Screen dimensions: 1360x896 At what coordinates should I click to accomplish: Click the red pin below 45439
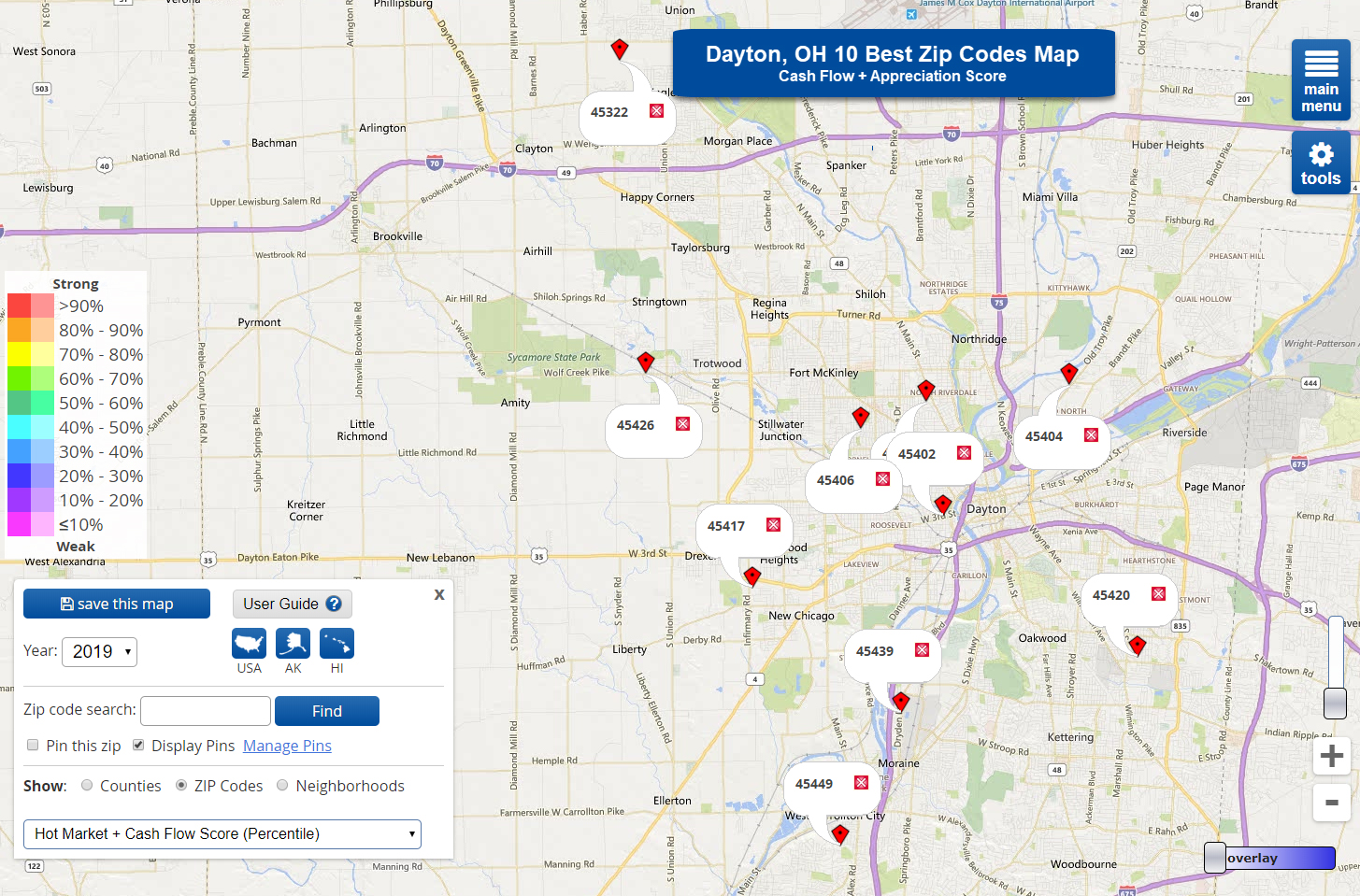(x=901, y=702)
